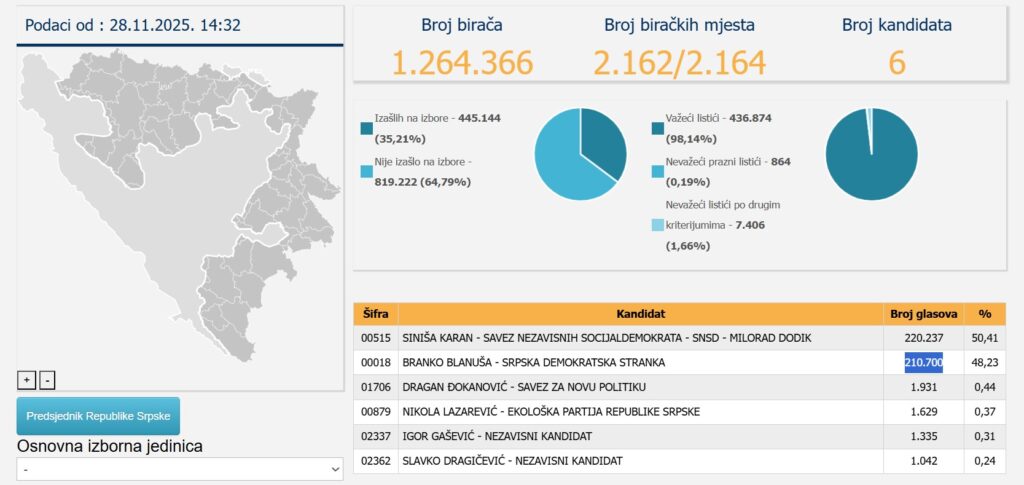The width and height of the screenshot is (1024, 485).
Task: Click the dark teal Izašlih na izbore swatch
Action: click(x=366, y=128)
